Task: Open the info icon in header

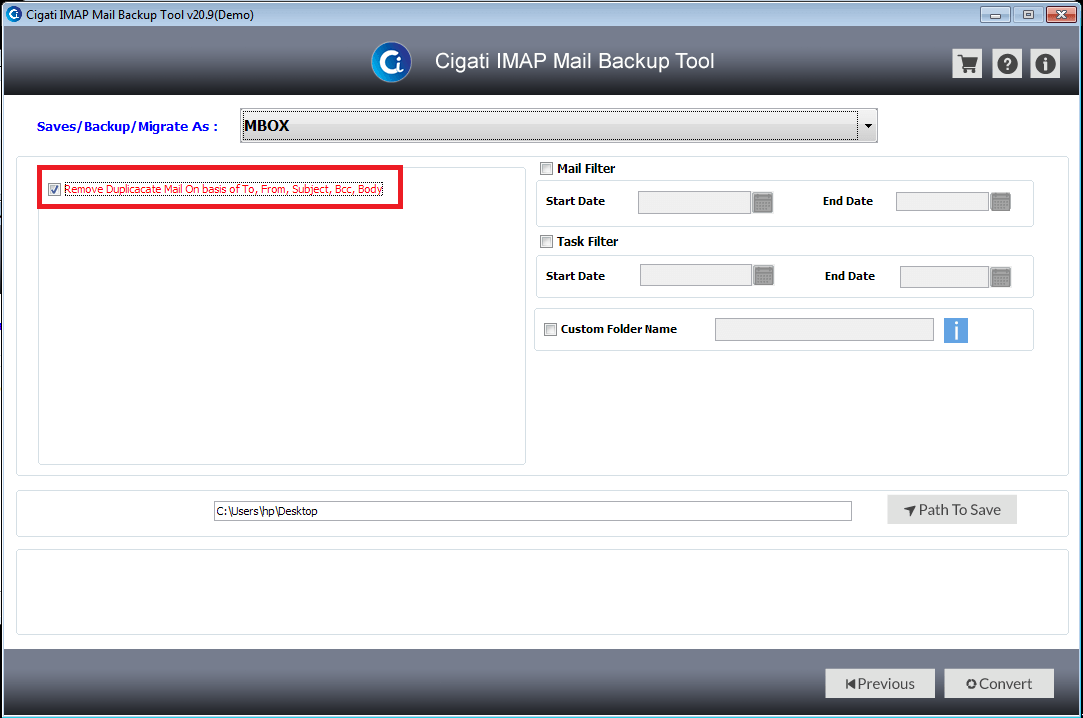Action: (x=1045, y=64)
